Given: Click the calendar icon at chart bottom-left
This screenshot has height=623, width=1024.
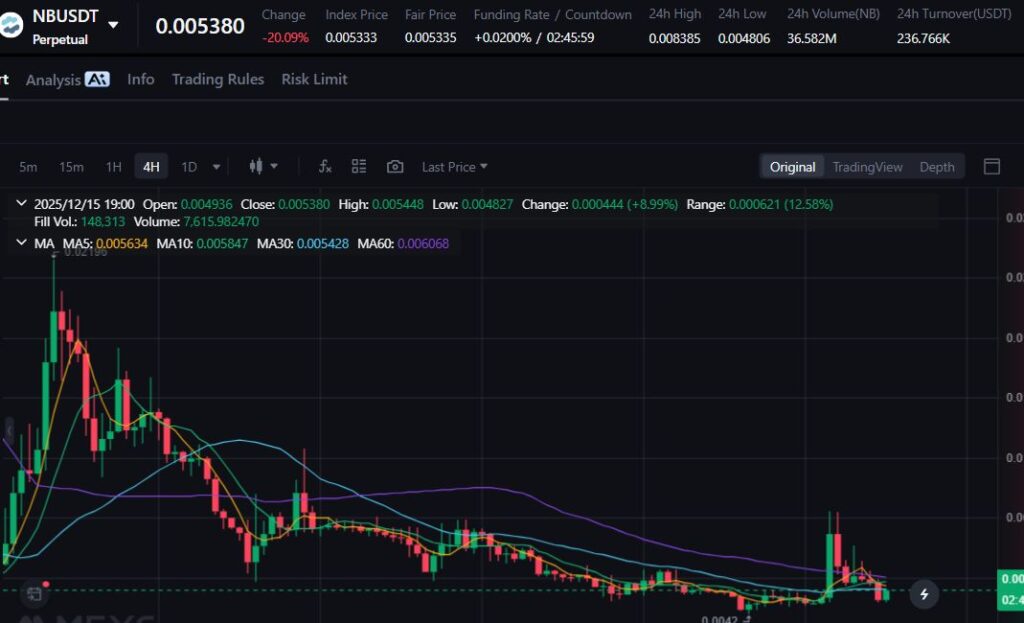Looking at the screenshot, I should [35, 594].
